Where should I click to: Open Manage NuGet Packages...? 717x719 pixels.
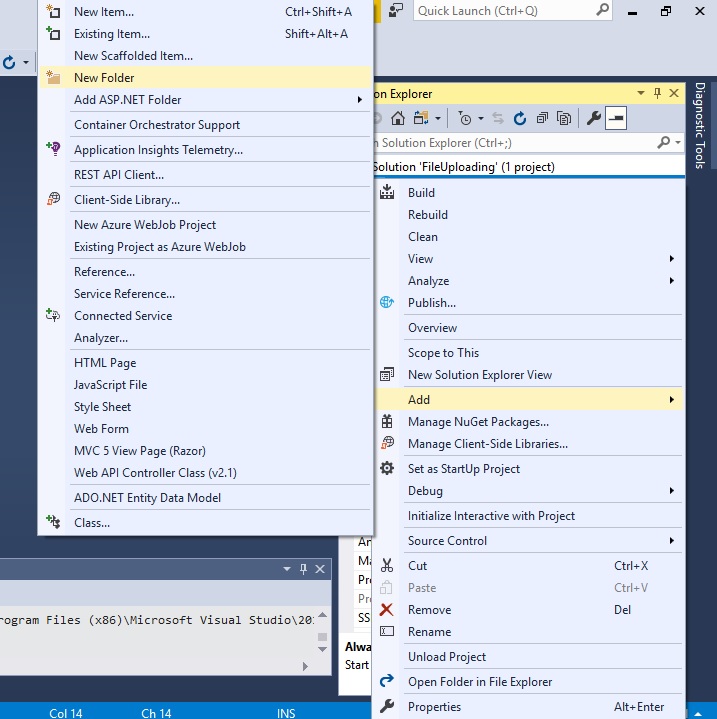(529, 422)
